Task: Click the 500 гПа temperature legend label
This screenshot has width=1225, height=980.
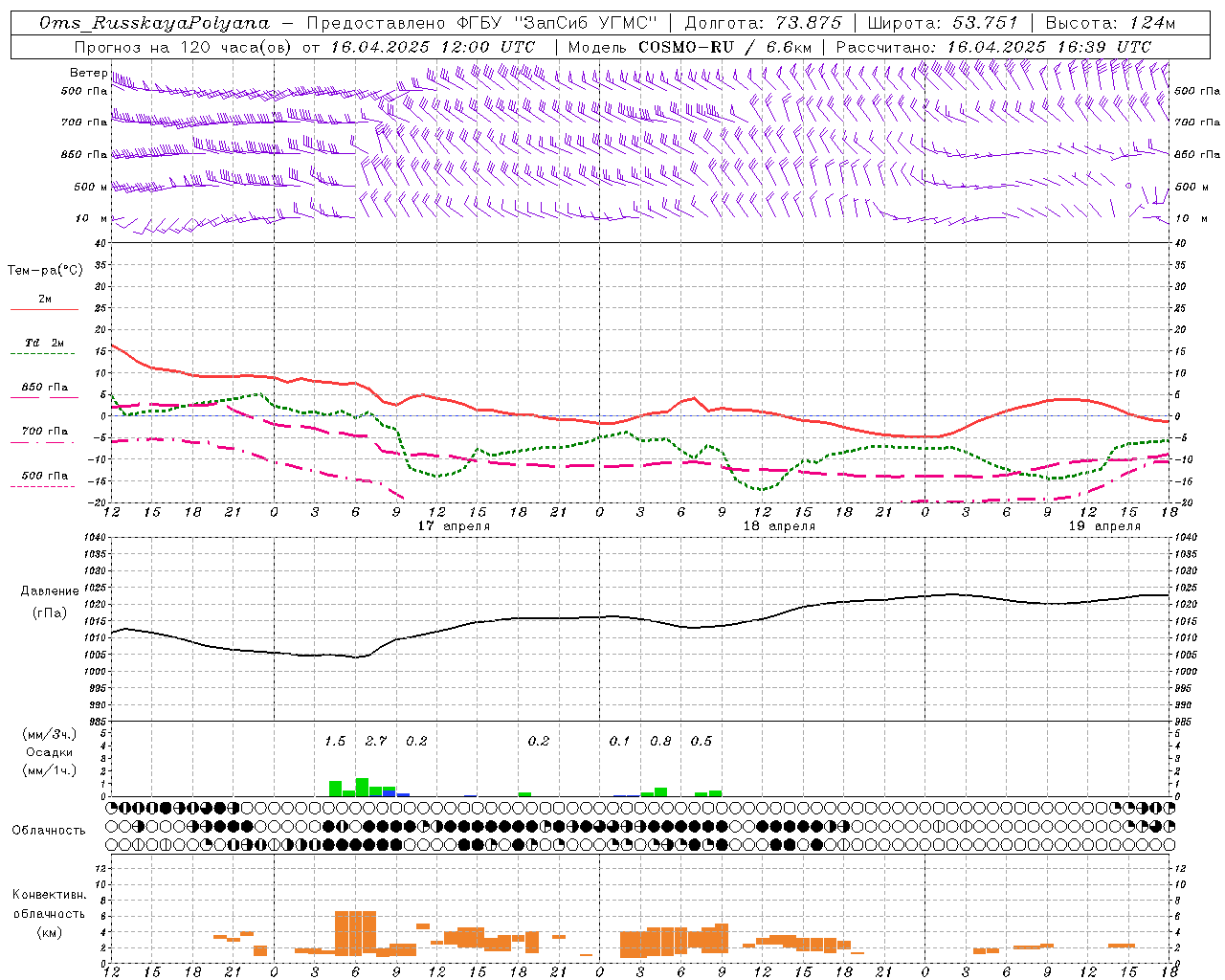Action: coord(45,476)
